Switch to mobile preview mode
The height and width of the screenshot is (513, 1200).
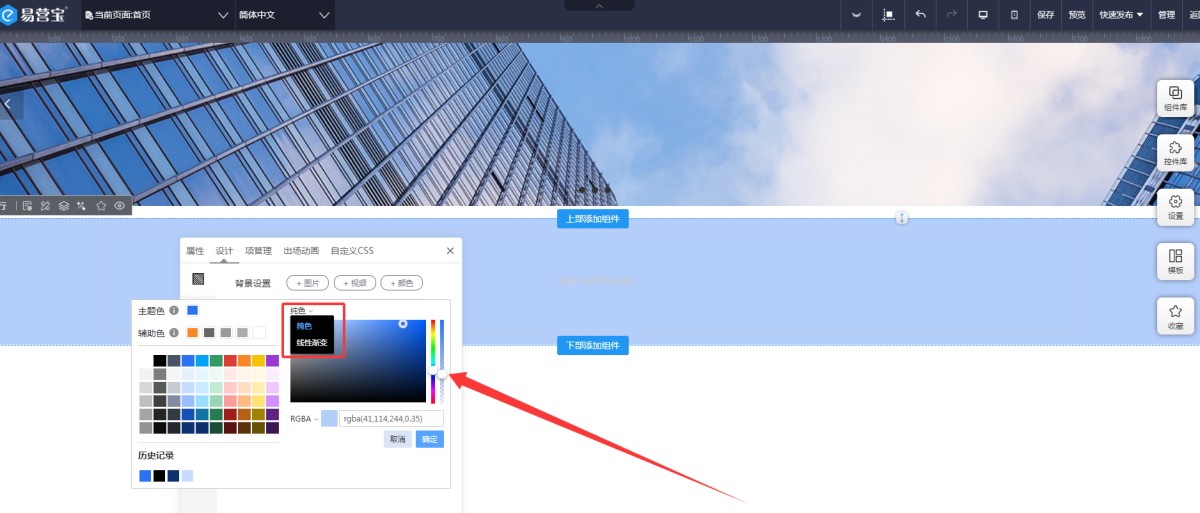1014,15
